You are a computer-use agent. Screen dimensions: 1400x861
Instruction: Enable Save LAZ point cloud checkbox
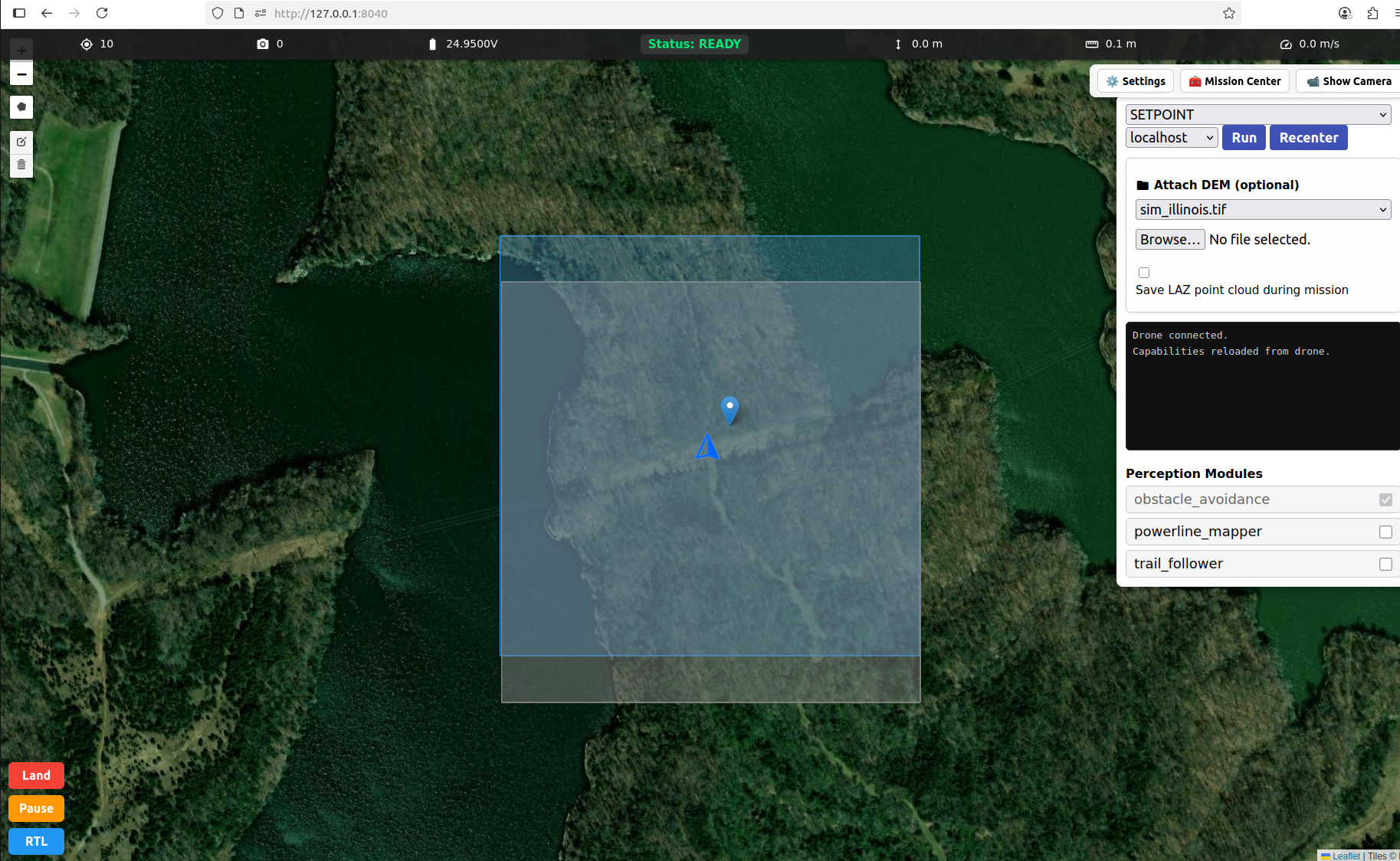[x=1144, y=273]
